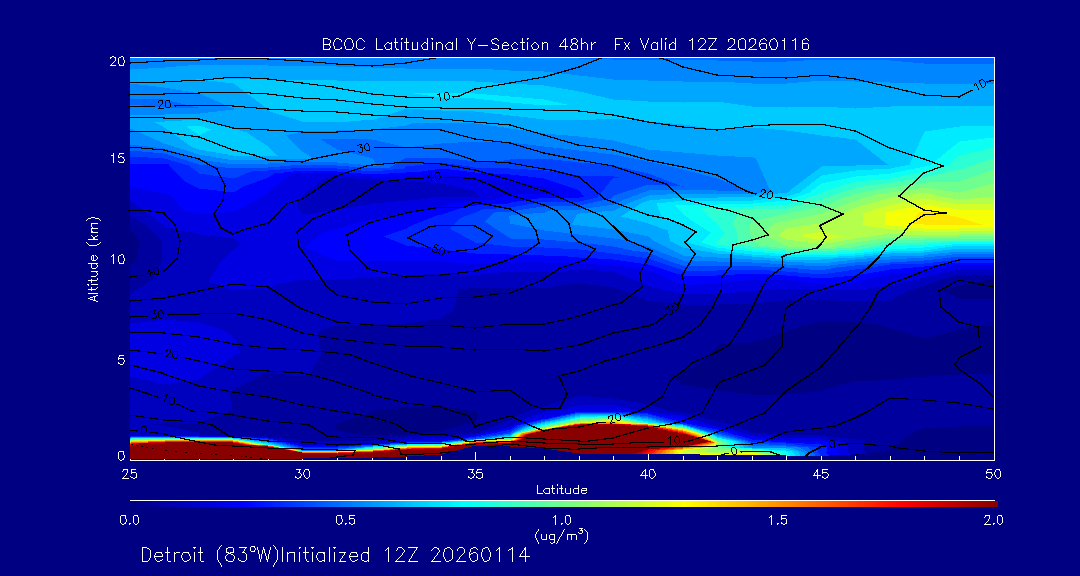Click the latitude axis tick label 35

[x=476, y=474]
